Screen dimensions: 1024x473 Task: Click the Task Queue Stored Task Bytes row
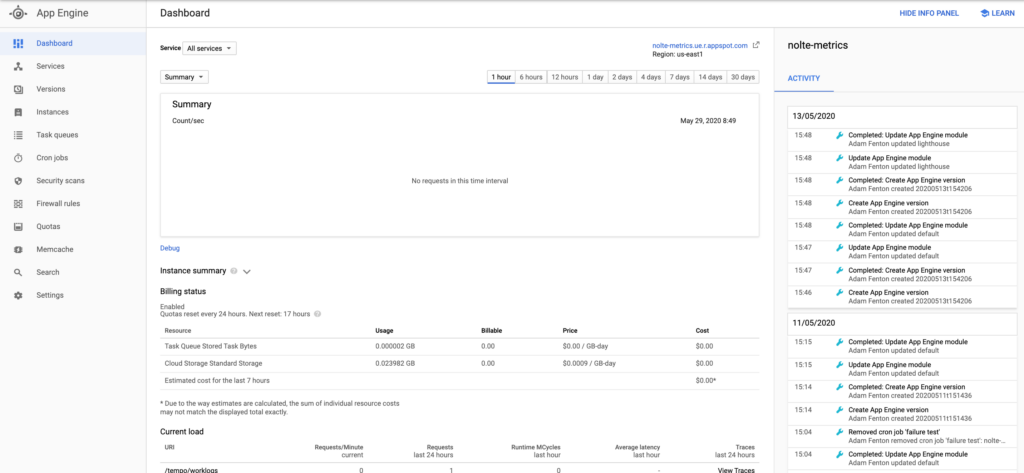tap(459, 346)
